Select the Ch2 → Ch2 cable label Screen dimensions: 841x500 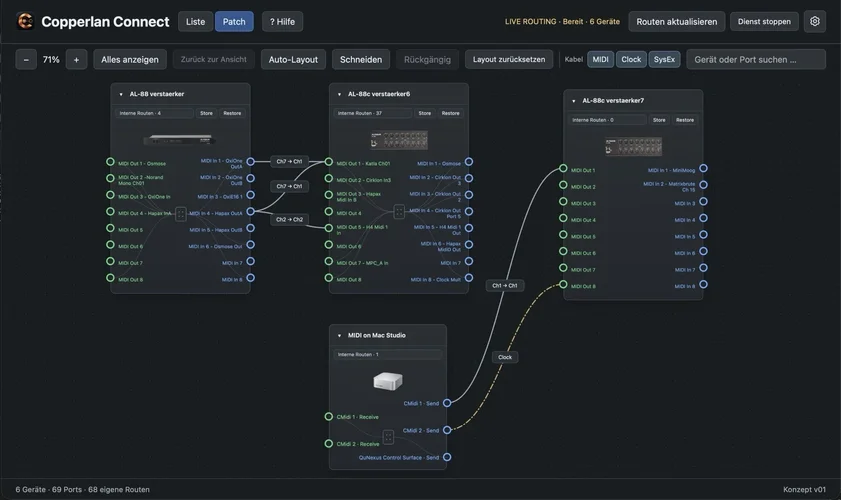289,219
